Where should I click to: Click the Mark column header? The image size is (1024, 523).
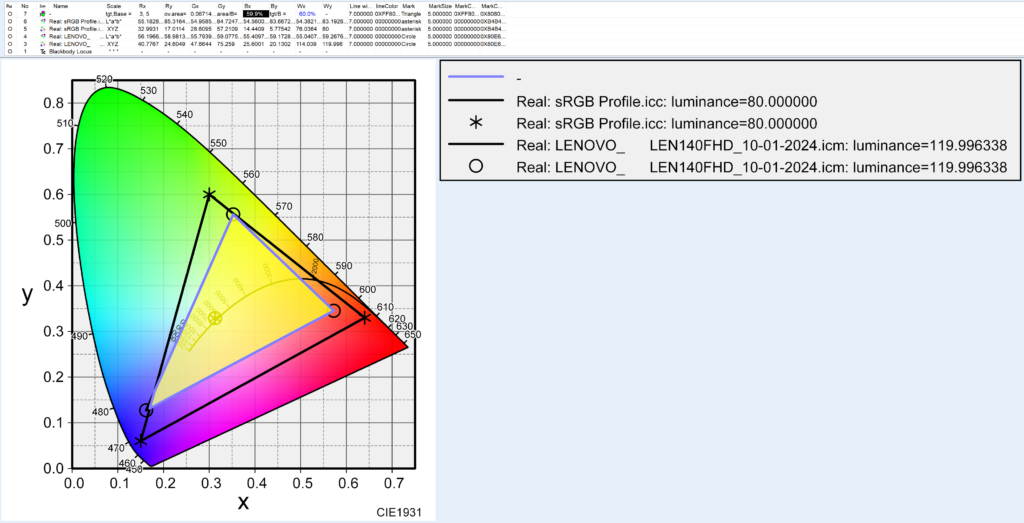(x=409, y=6)
